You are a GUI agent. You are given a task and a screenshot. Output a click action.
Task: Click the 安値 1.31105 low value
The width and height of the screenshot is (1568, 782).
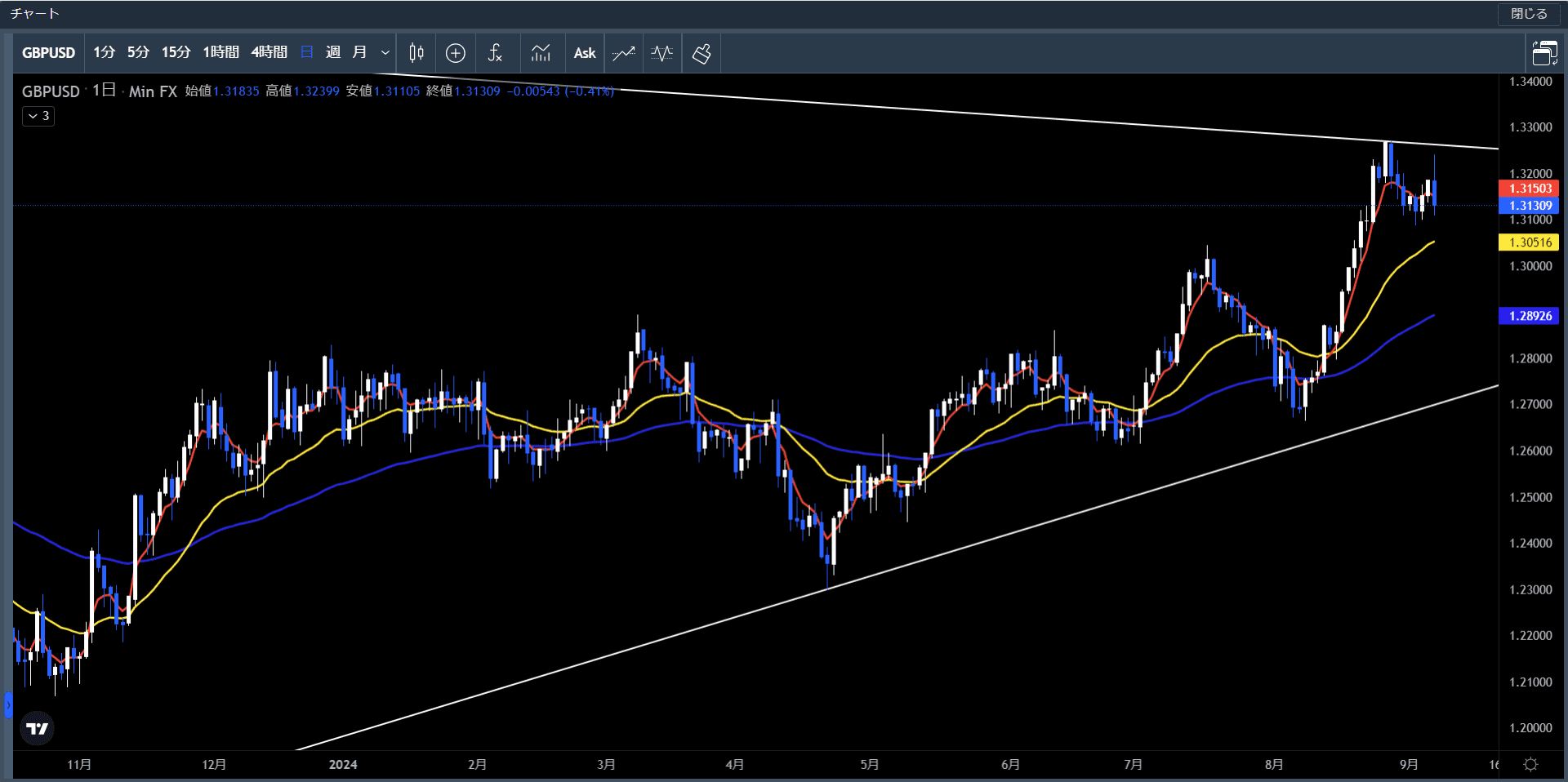[x=383, y=91]
